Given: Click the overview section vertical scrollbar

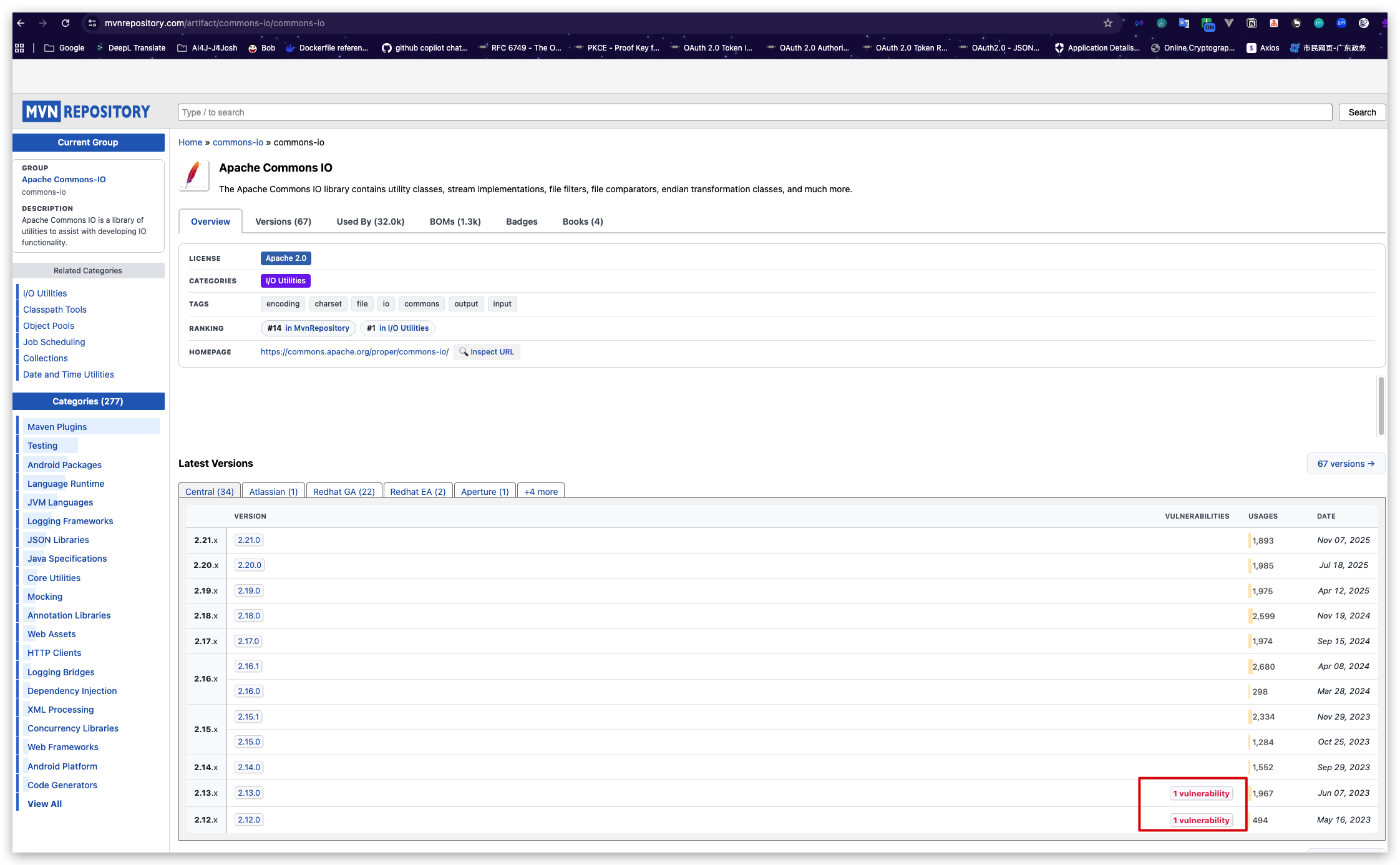Looking at the screenshot, I should pyautogui.click(x=1381, y=406).
